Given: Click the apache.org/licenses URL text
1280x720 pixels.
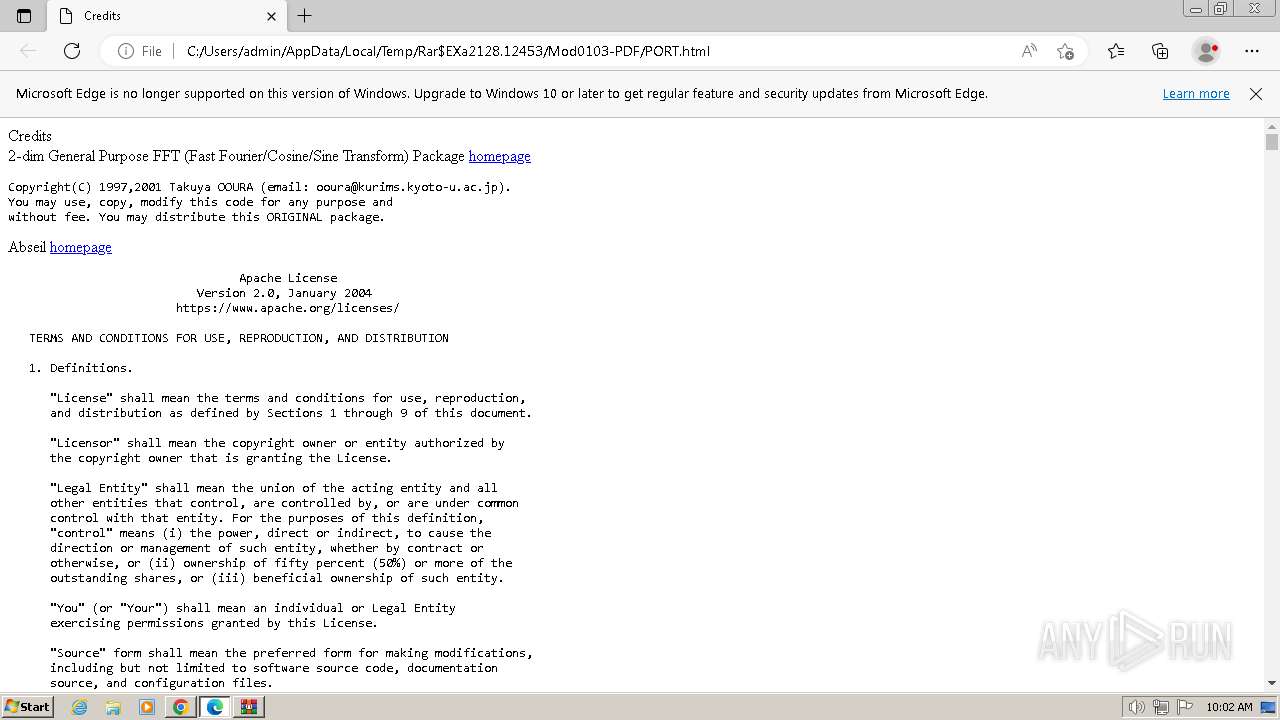Looking at the screenshot, I should [x=288, y=308].
